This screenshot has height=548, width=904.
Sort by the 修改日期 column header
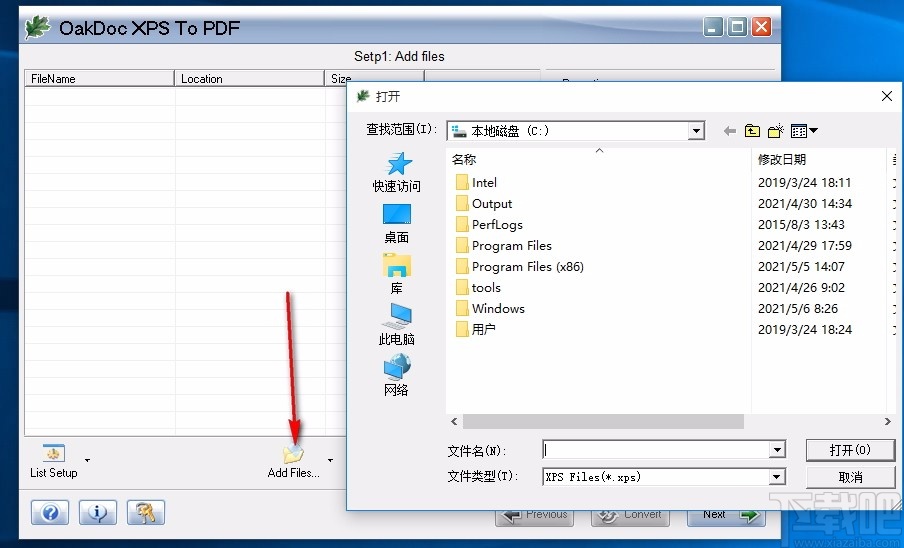click(x=818, y=159)
